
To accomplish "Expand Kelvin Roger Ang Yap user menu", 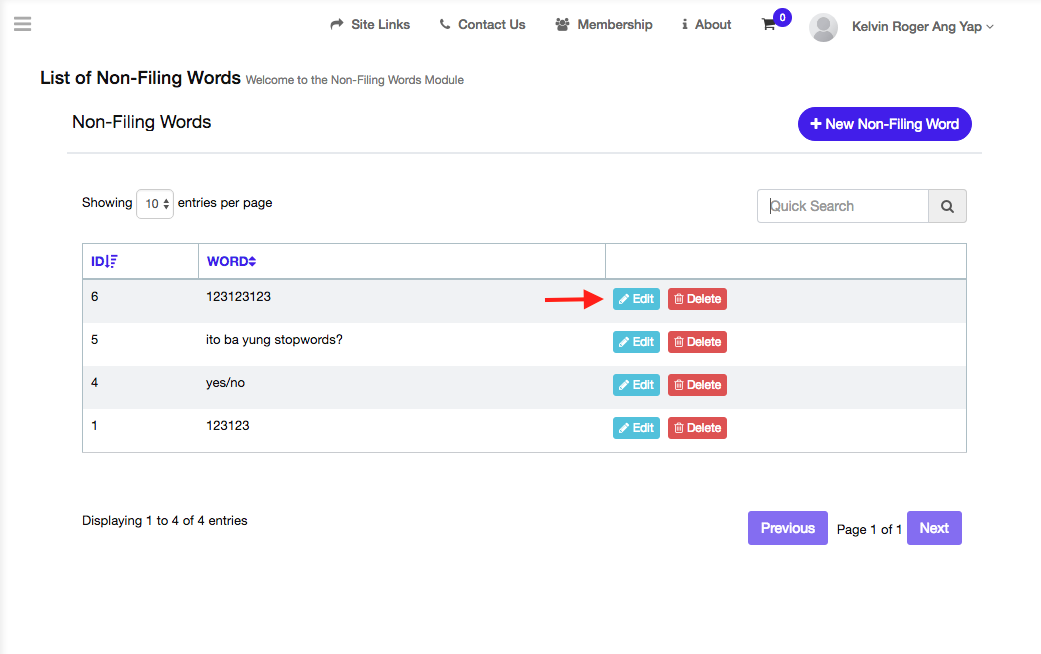I will [922, 27].
